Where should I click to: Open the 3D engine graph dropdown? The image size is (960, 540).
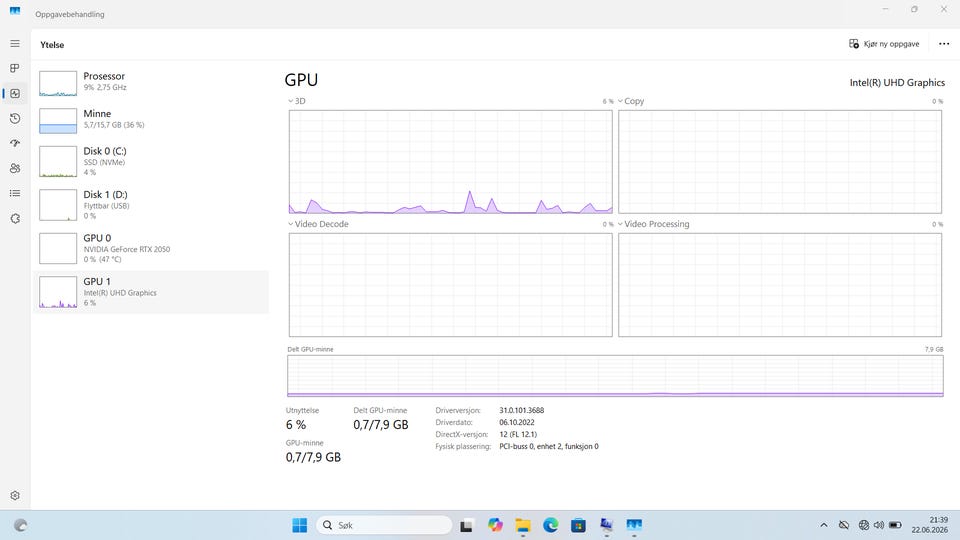pyautogui.click(x=296, y=101)
